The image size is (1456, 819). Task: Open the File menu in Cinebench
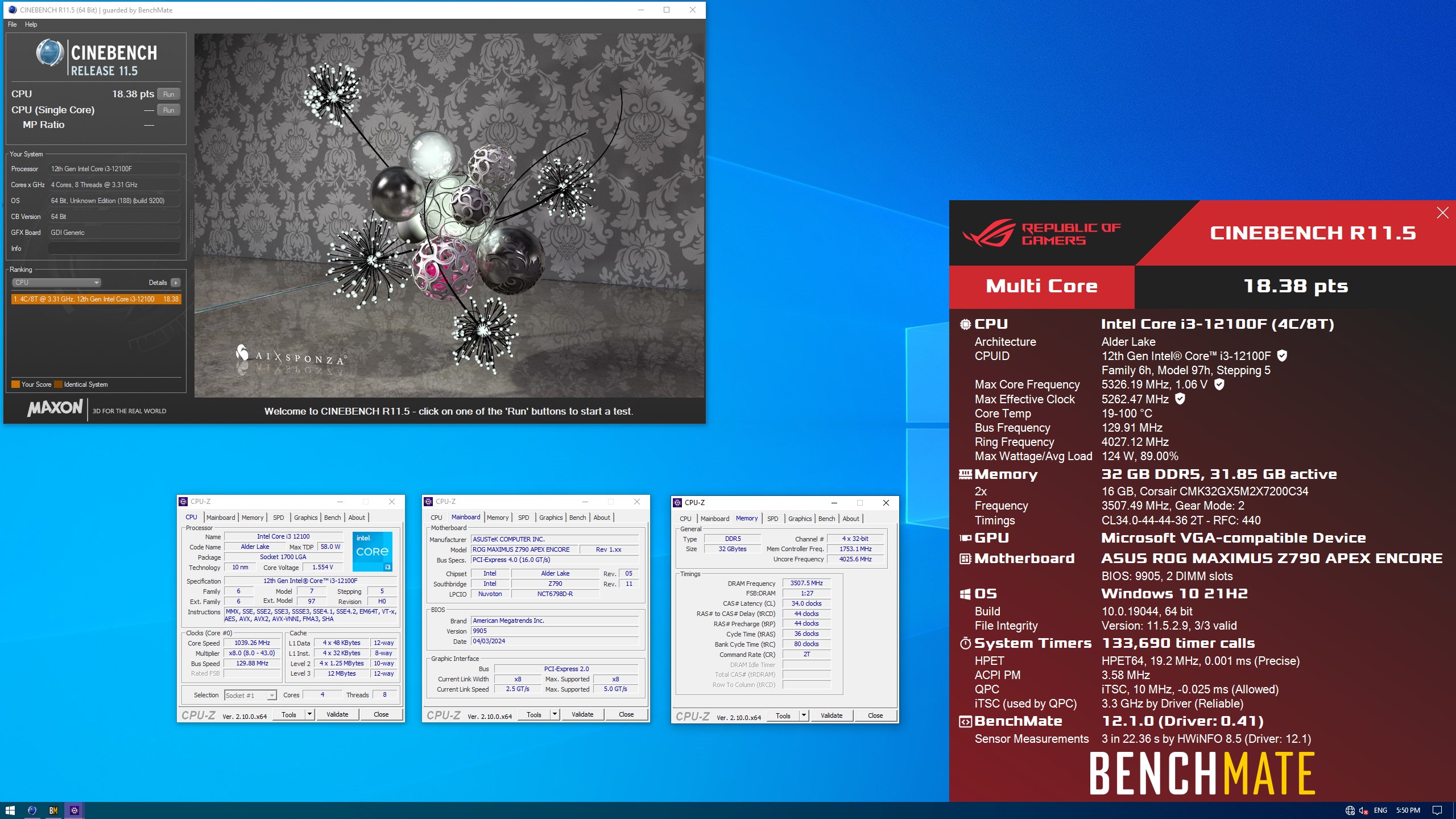coord(12,24)
